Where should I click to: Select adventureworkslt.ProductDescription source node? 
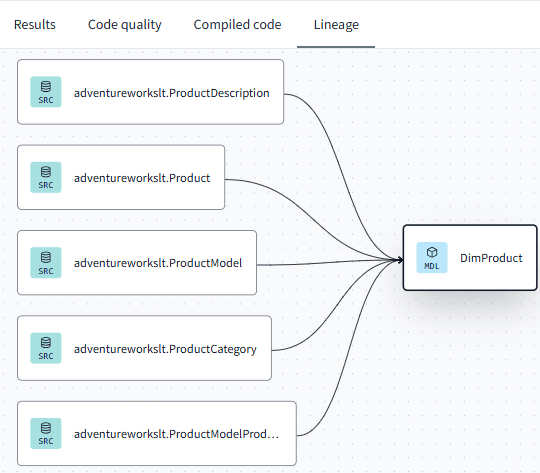tap(150, 92)
